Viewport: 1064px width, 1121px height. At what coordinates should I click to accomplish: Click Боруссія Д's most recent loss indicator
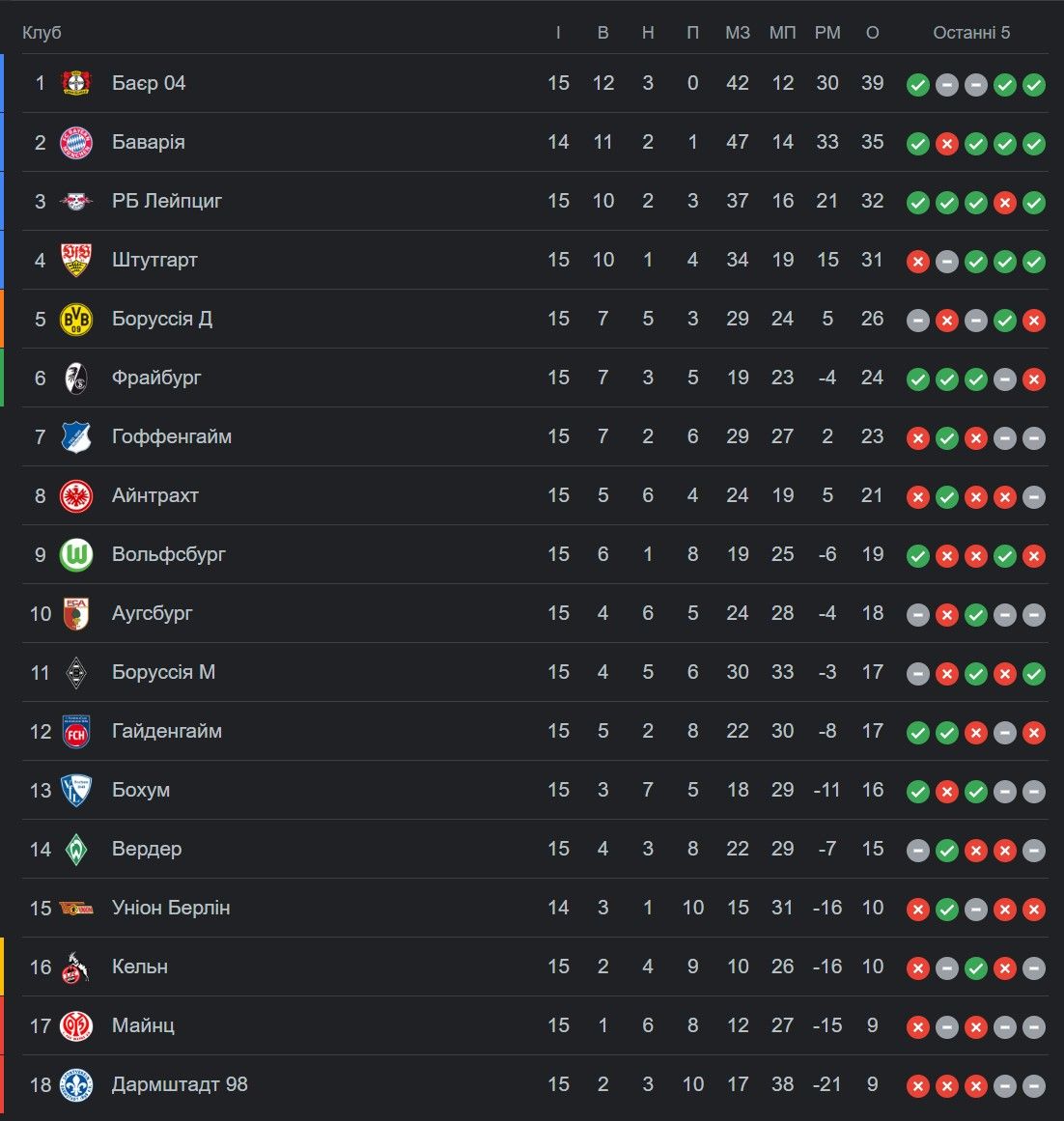(1034, 320)
